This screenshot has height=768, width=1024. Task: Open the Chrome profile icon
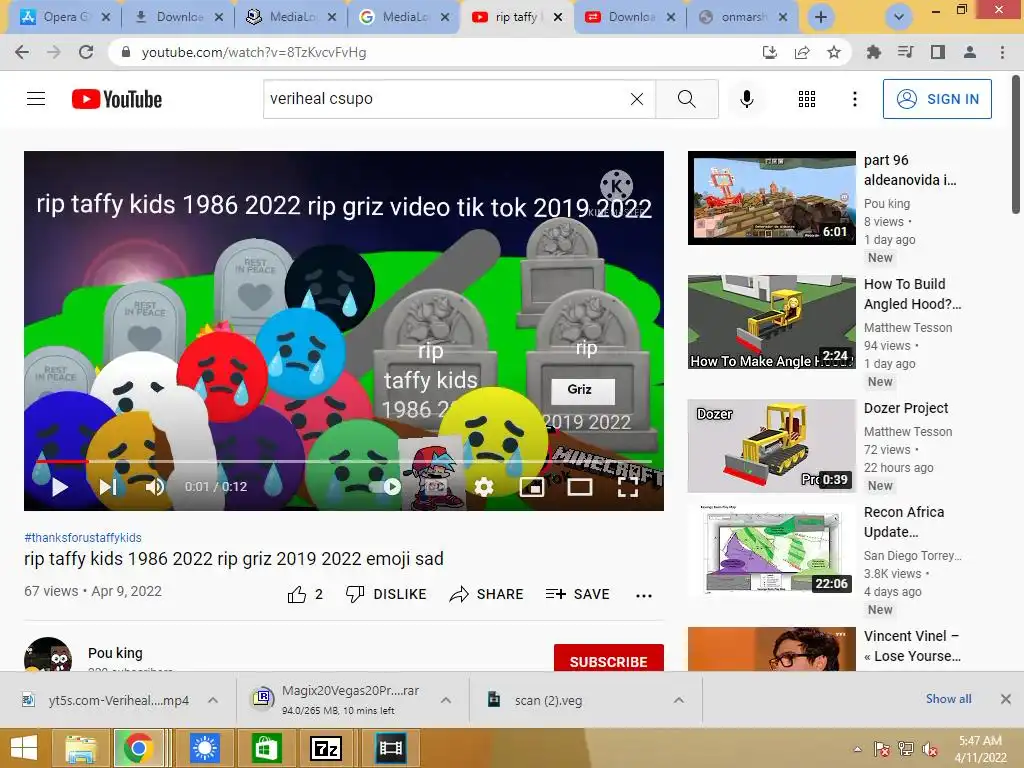click(x=970, y=52)
